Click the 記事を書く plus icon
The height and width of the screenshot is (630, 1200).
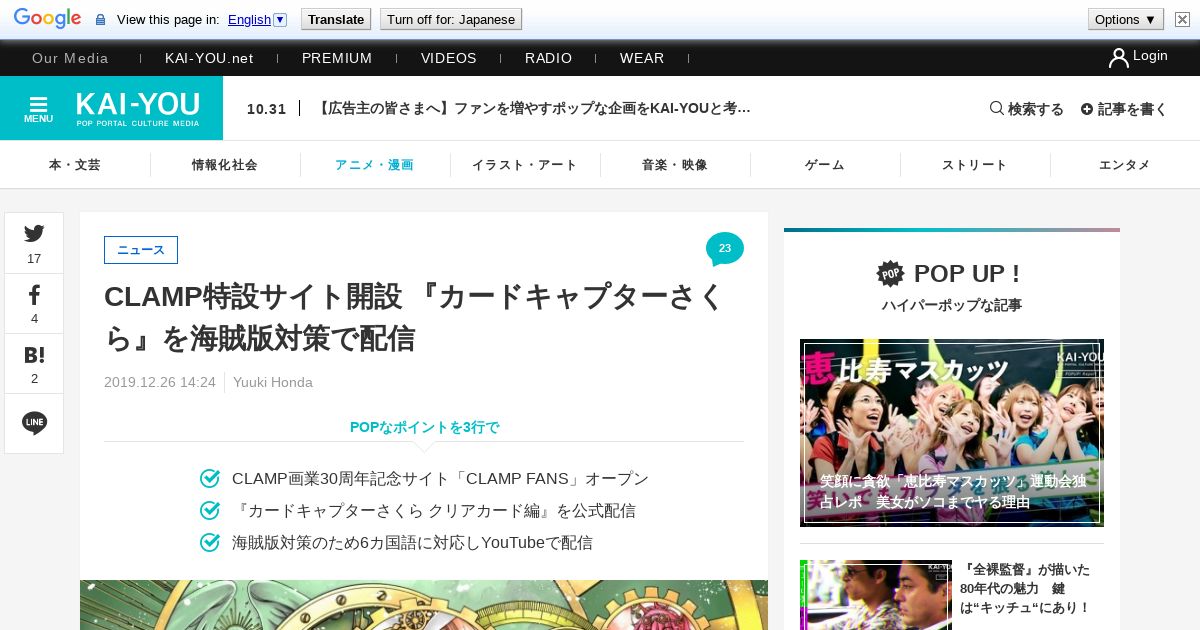[1087, 109]
